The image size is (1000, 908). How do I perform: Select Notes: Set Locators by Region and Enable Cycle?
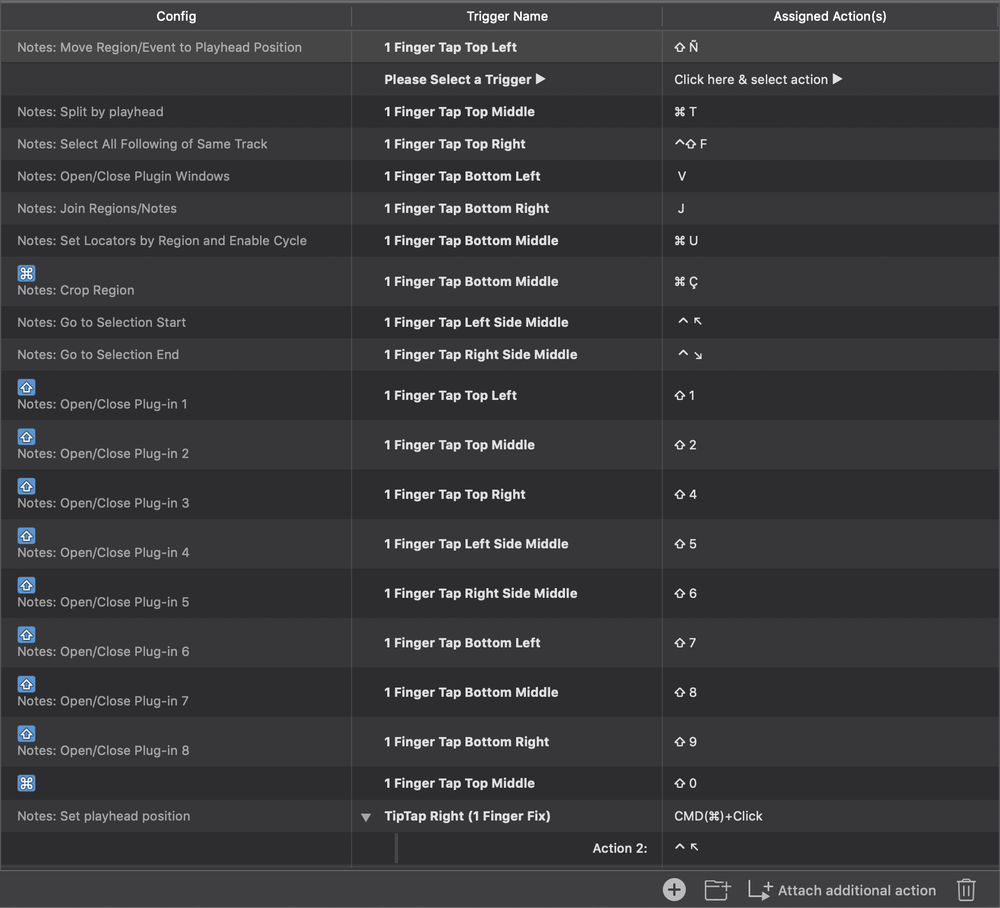[x=162, y=240]
